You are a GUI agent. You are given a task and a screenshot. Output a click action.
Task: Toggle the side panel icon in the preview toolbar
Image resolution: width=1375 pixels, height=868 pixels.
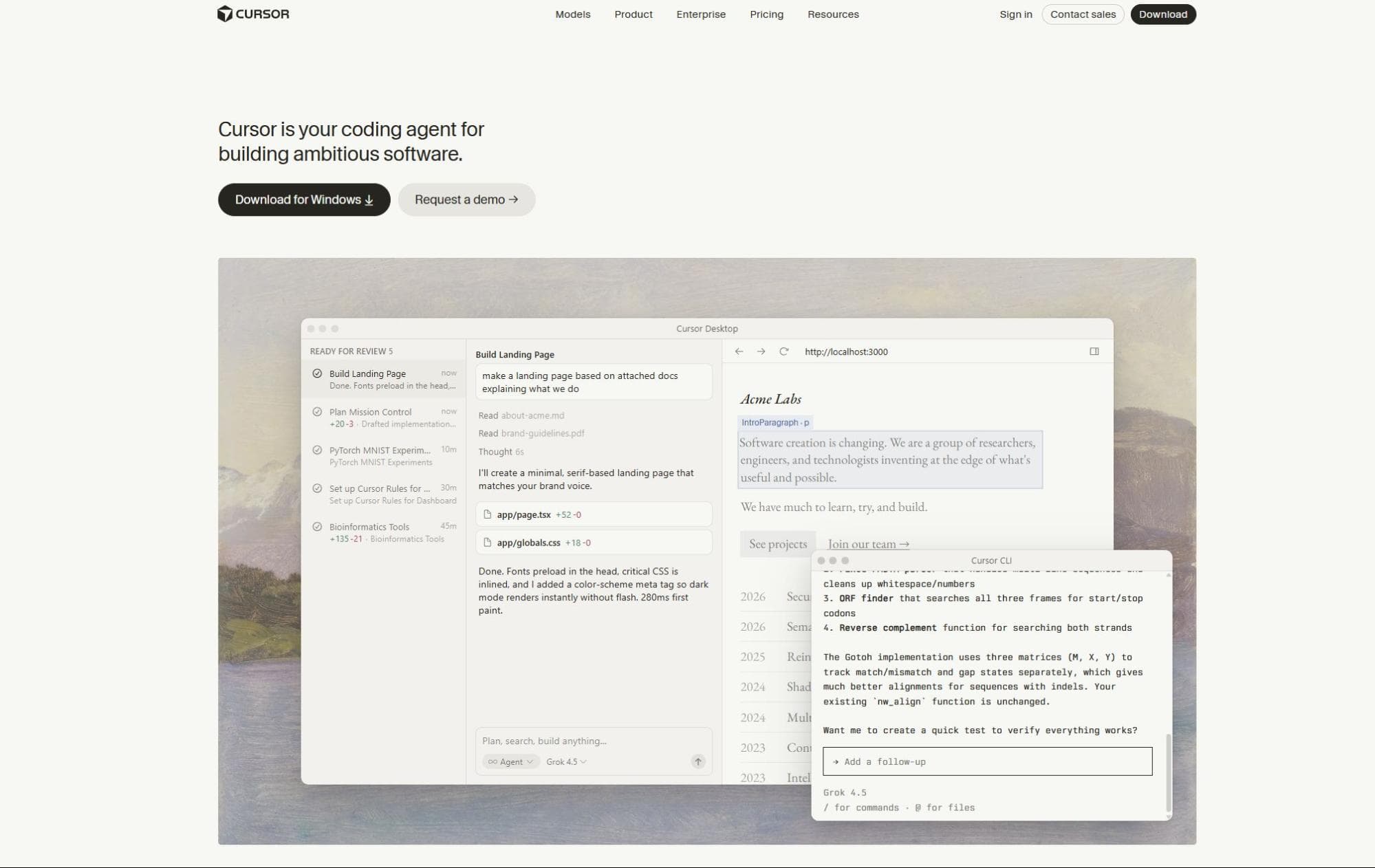click(x=1094, y=351)
